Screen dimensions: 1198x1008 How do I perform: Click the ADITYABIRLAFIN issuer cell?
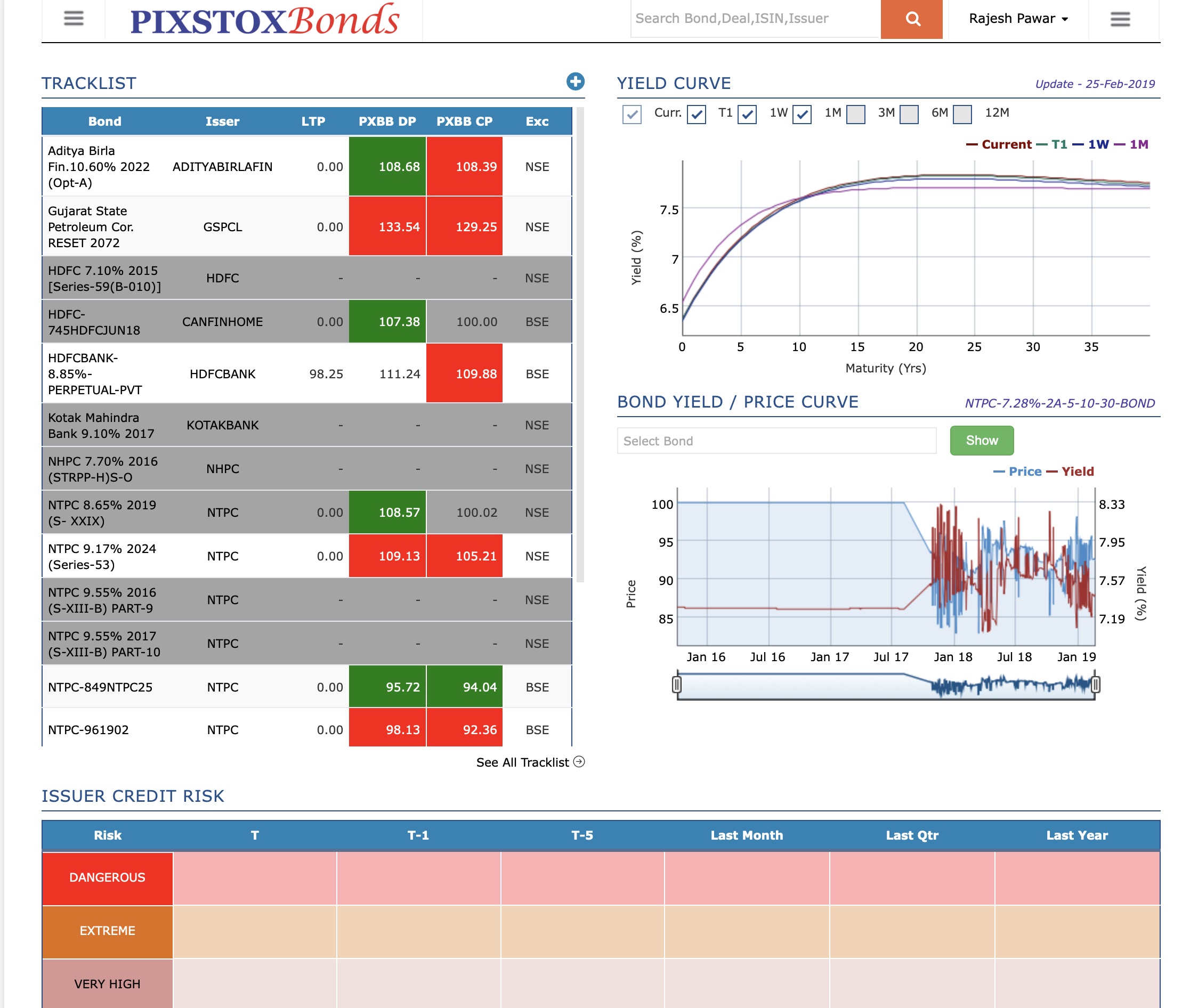(x=222, y=167)
